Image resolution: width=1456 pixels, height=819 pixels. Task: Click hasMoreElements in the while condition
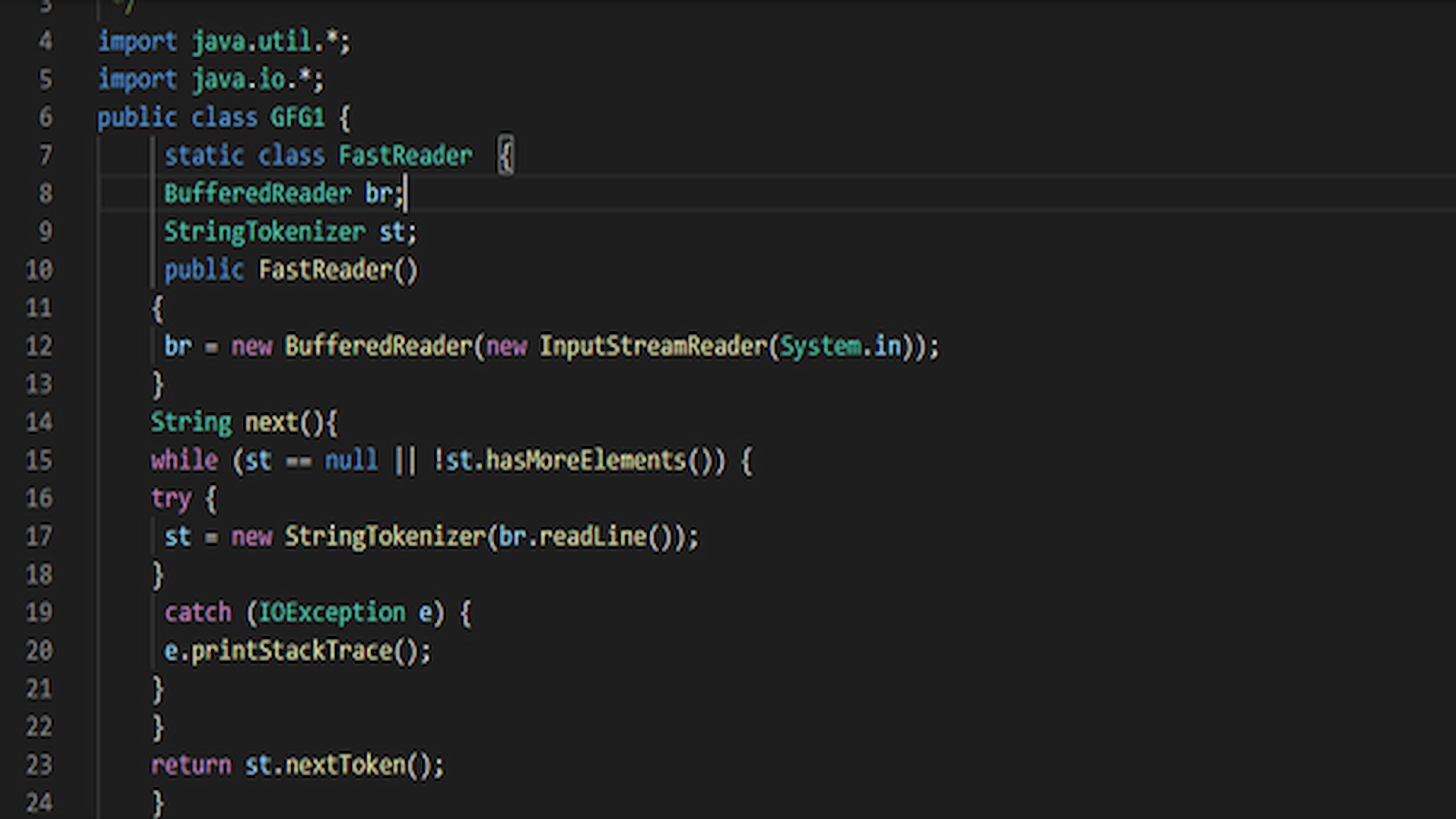(x=585, y=460)
